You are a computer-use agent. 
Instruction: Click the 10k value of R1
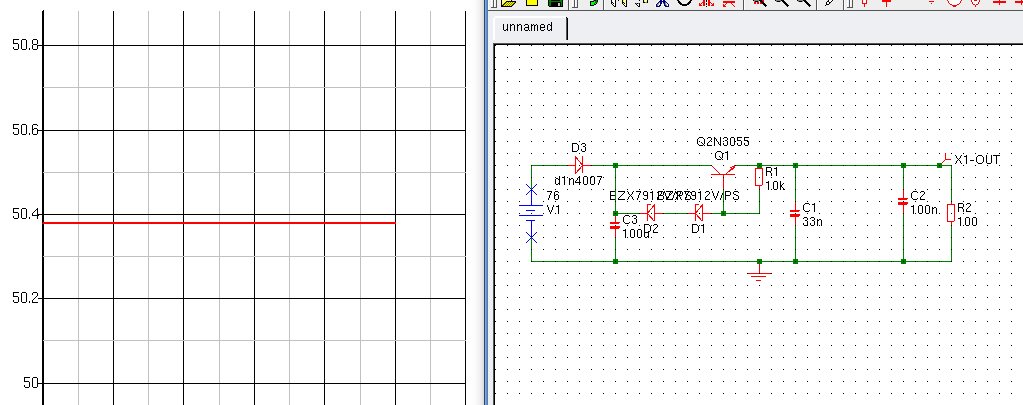point(775,186)
